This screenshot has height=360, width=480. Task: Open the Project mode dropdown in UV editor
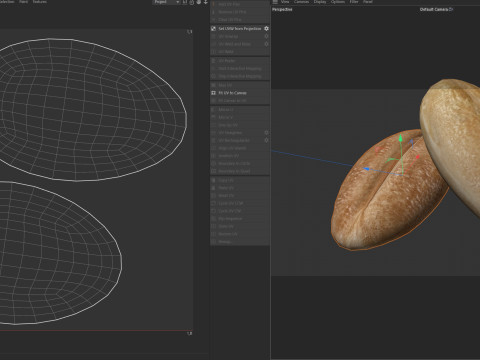[166, 2]
